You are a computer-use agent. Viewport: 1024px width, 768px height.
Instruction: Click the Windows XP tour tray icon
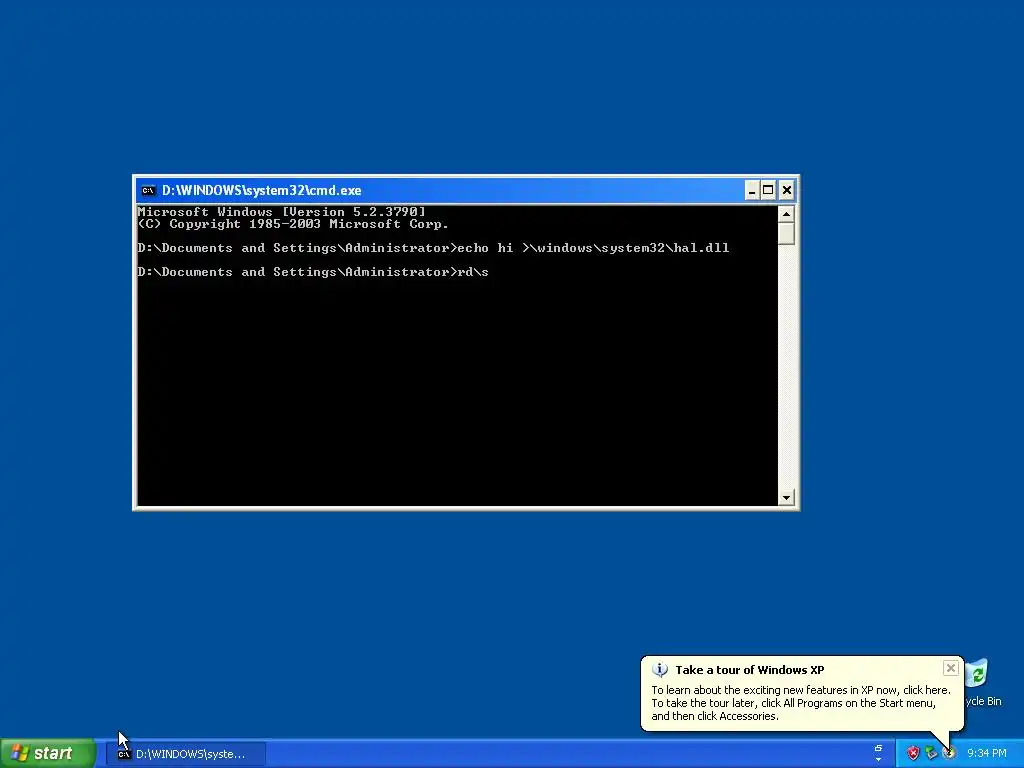pyautogui.click(x=949, y=754)
